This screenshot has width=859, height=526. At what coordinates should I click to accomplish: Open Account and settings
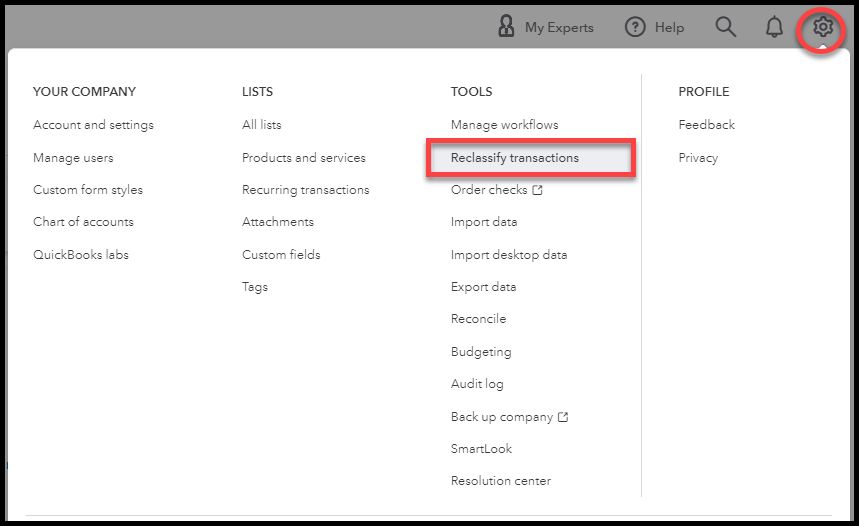93,125
